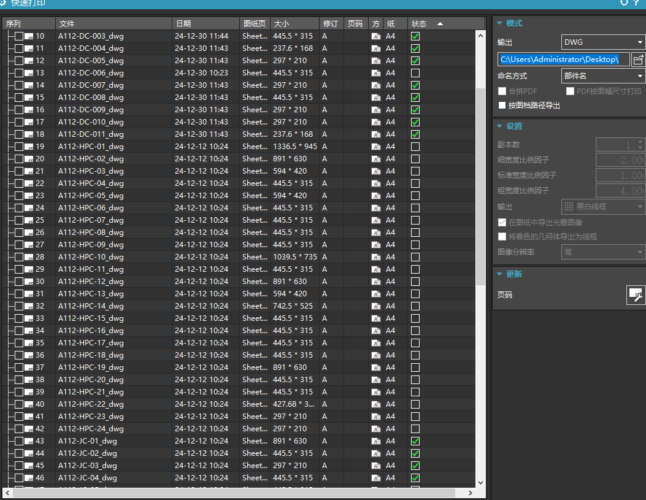Click orientation icon in A112-HPC-01_dwg row
646x500 pixels.
375,146
